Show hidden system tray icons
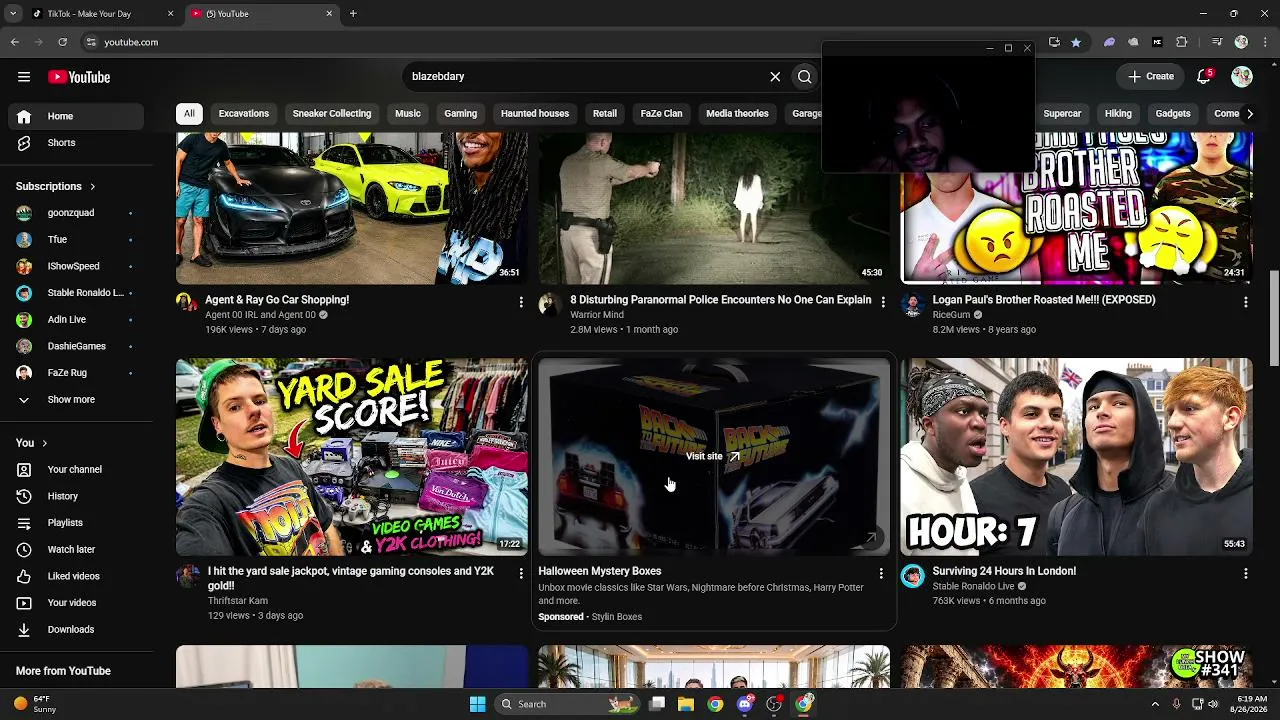1280x720 pixels. click(x=1155, y=704)
